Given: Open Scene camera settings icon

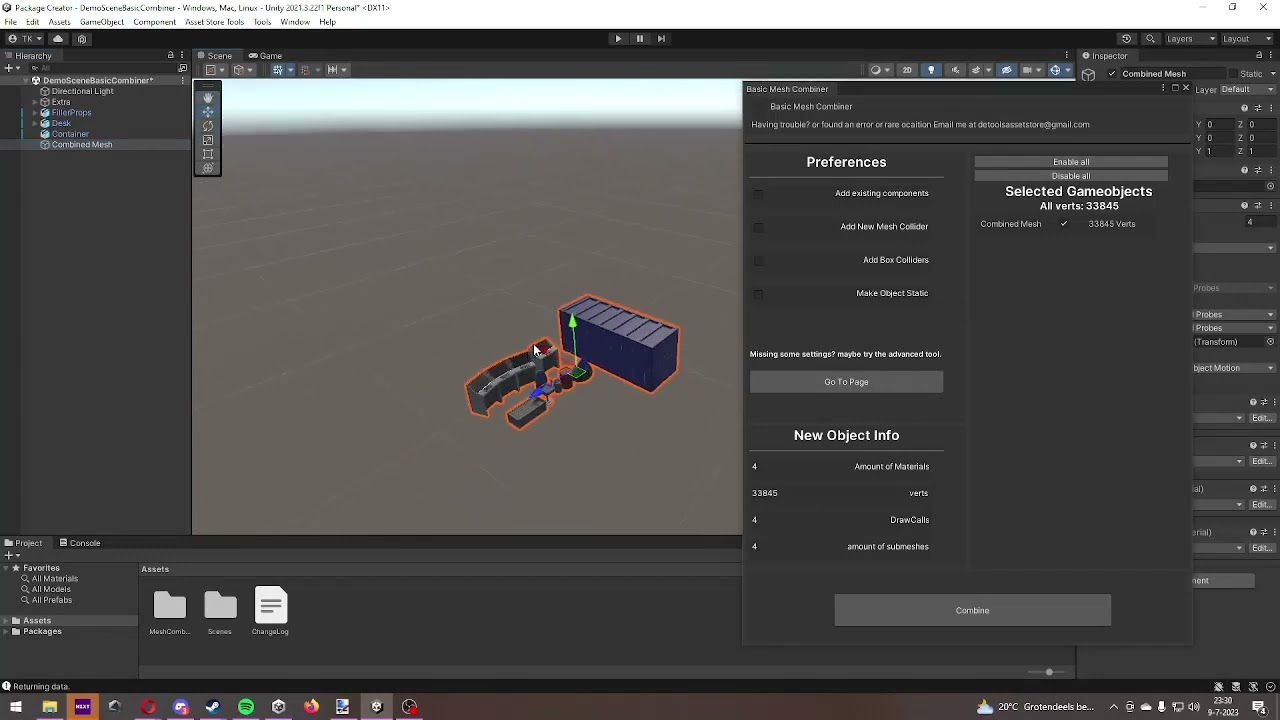Looking at the screenshot, I should coord(1029,70).
